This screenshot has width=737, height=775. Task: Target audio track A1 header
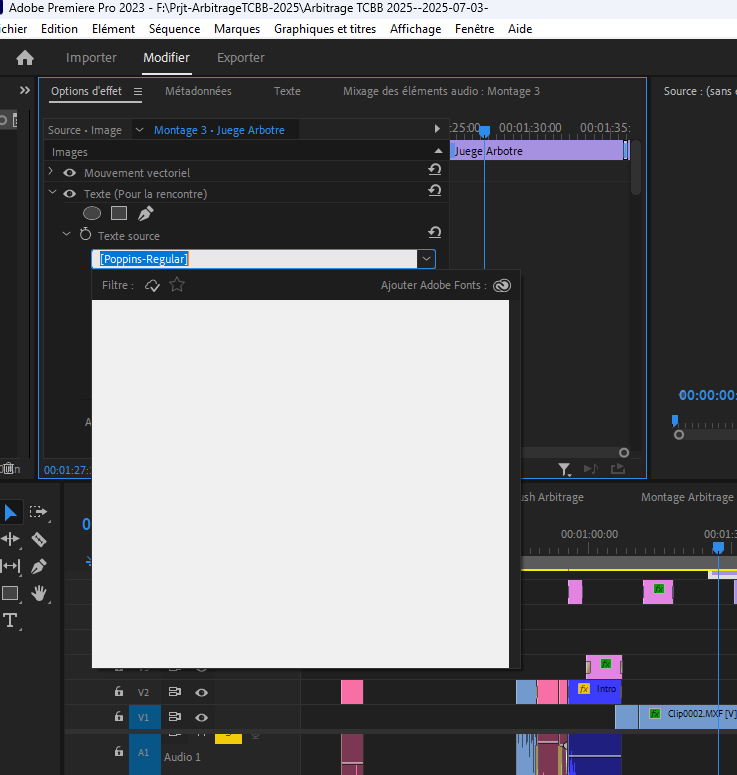[144, 753]
